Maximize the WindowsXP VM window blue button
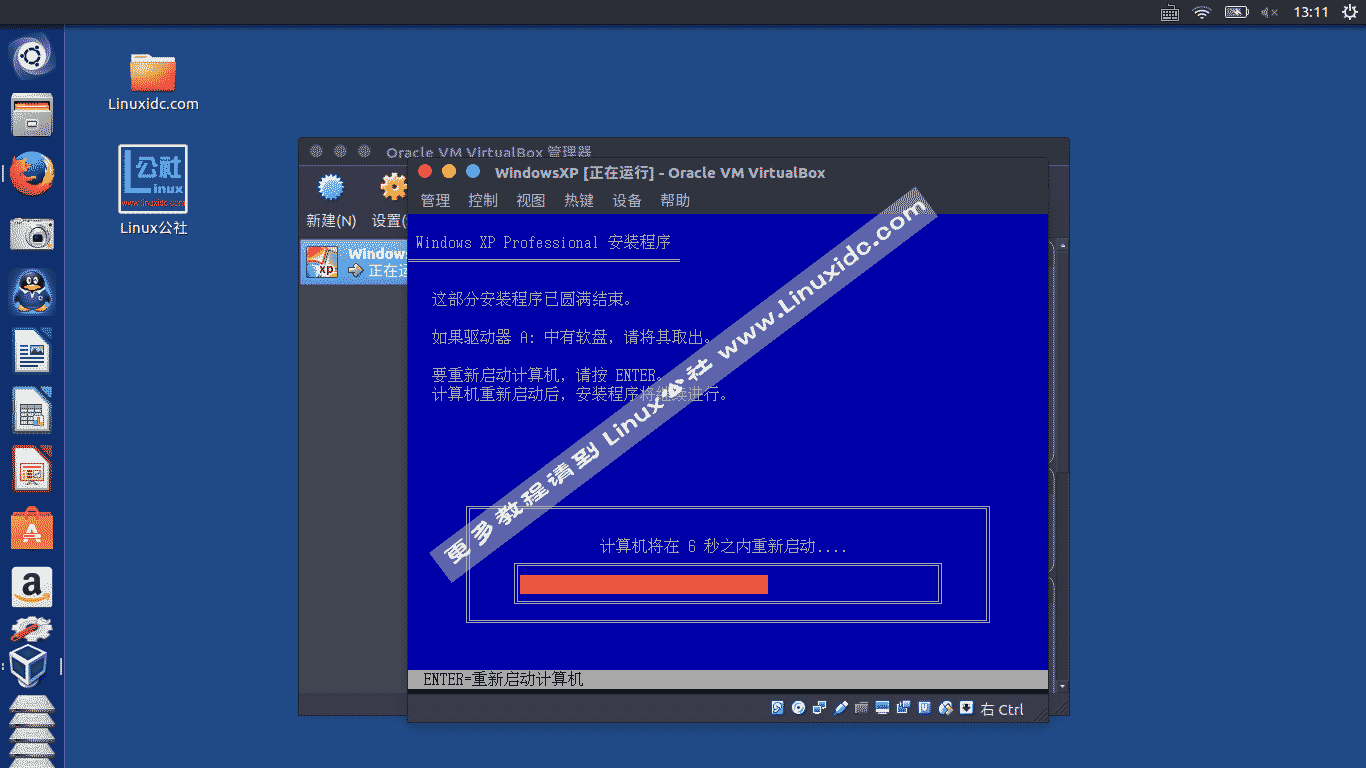The image size is (1366, 768). click(473, 172)
